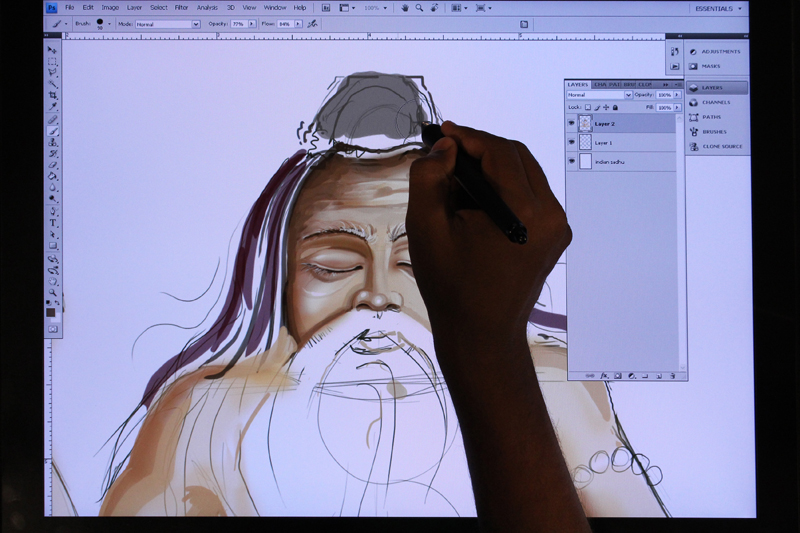Open the Filter menu

[x=181, y=8]
